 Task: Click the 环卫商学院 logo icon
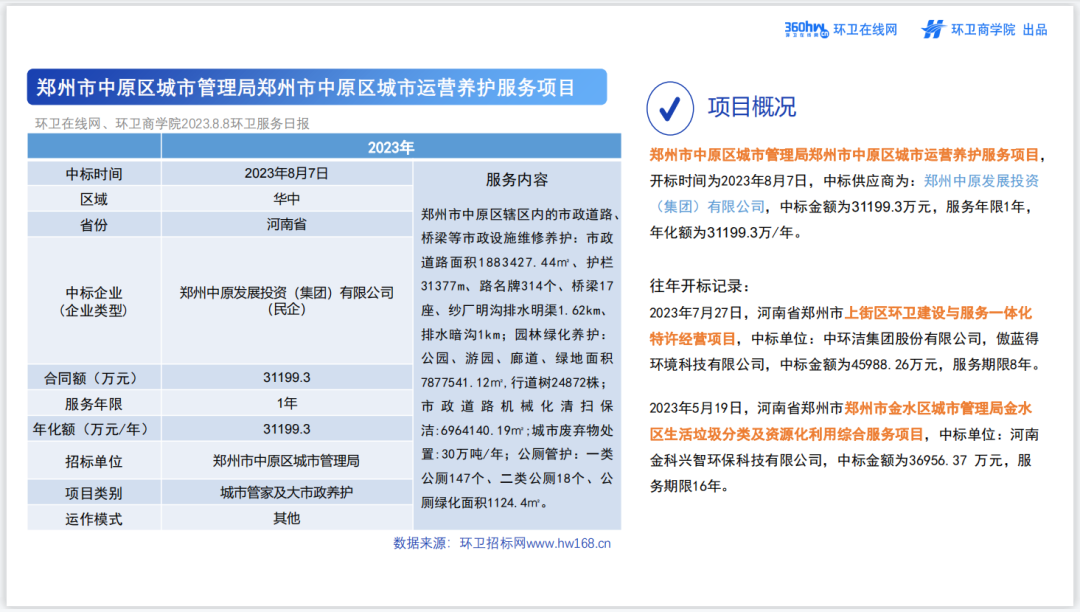point(933,30)
